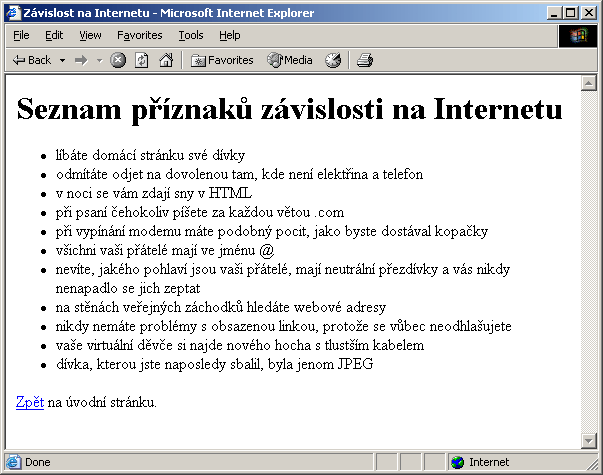The height and width of the screenshot is (475, 603).
Task: Open the History toolbar icon
Action: pyautogui.click(x=333, y=60)
